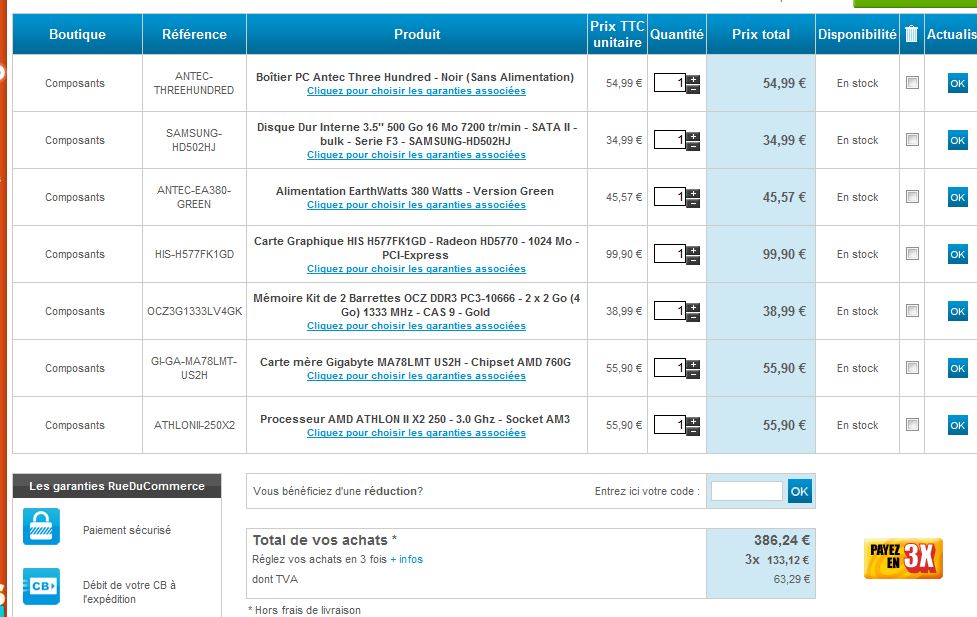The image size is (977, 617).
Task: Apply the reduction code with OK button
Action: pyautogui.click(x=799, y=491)
